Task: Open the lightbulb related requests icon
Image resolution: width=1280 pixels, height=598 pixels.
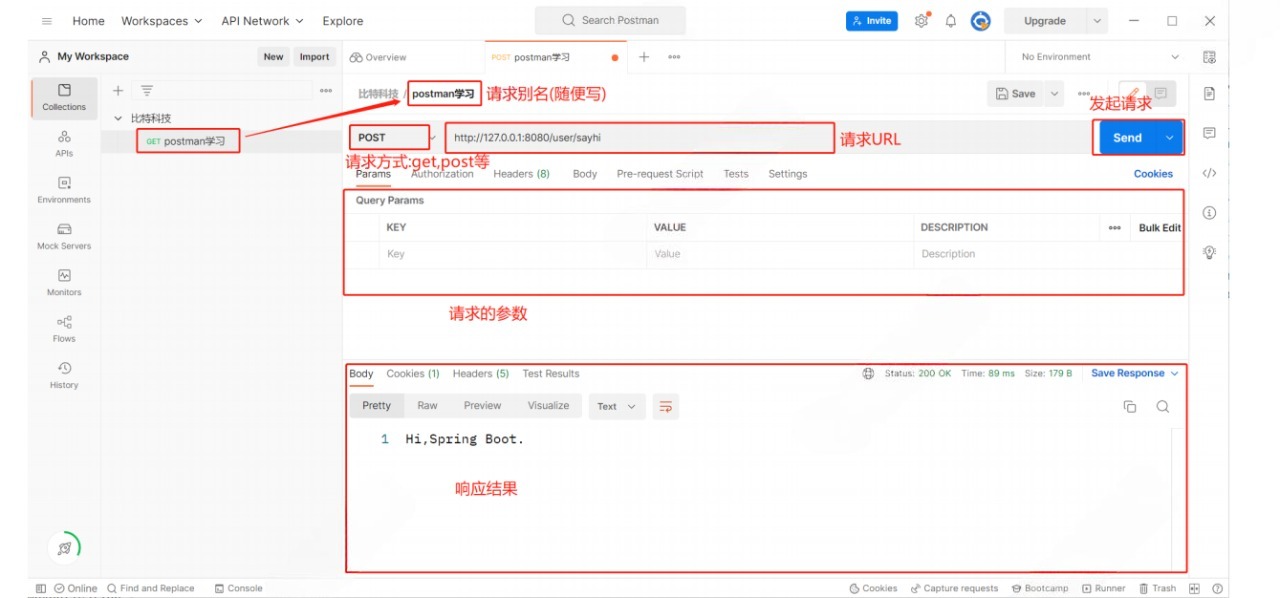Action: (x=1209, y=252)
